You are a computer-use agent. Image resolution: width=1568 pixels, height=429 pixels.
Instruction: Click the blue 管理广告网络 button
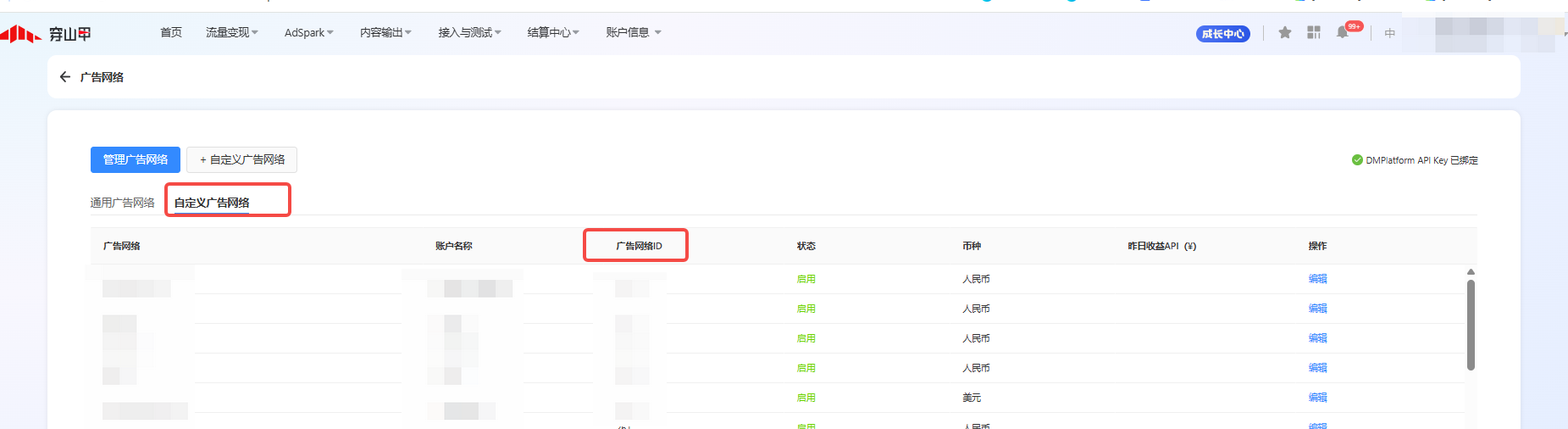[136, 159]
